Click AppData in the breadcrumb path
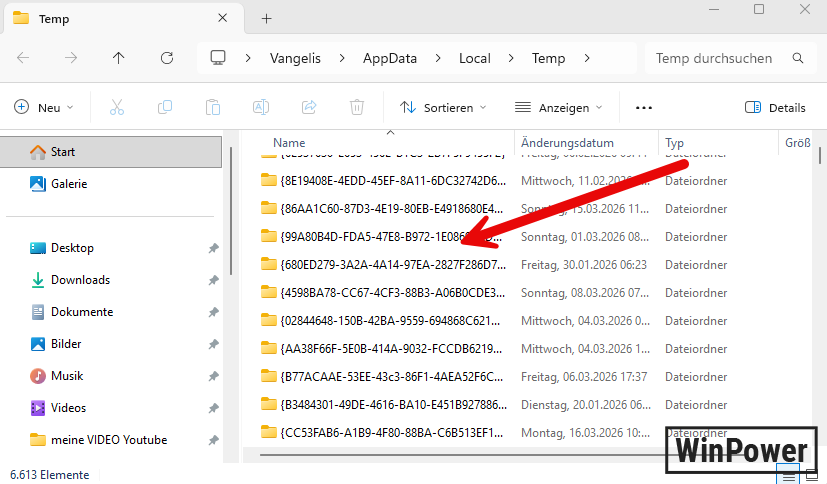Viewport: 827px width, 484px height. click(x=390, y=58)
